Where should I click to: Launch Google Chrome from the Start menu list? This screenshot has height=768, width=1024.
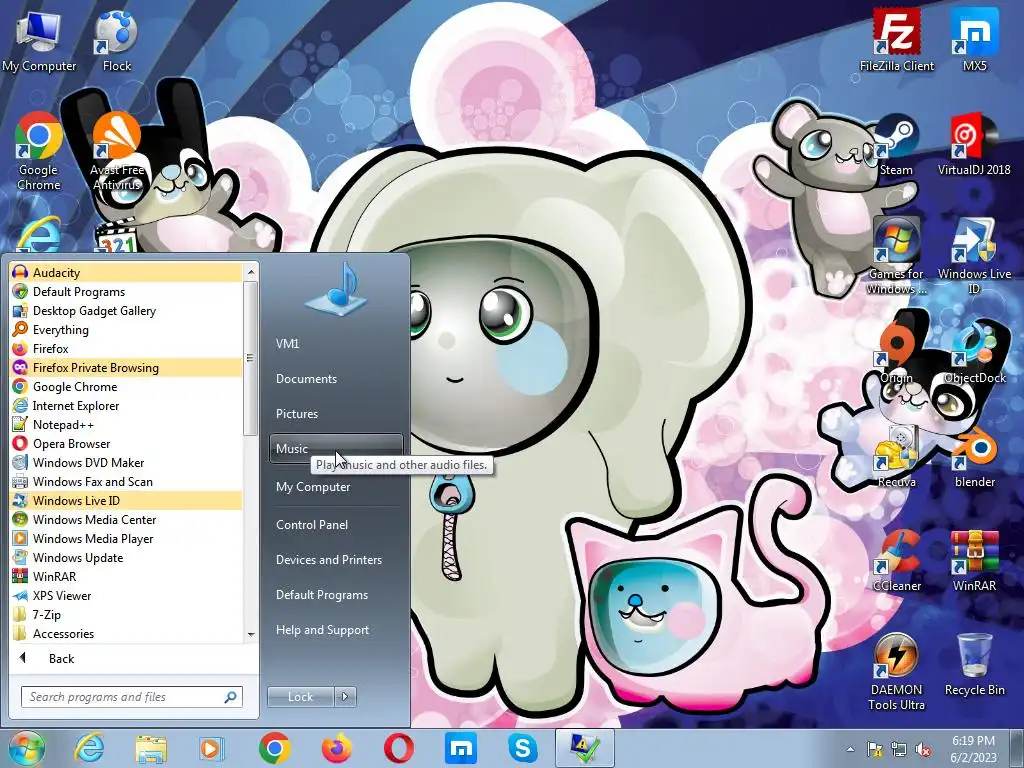[126, 386]
